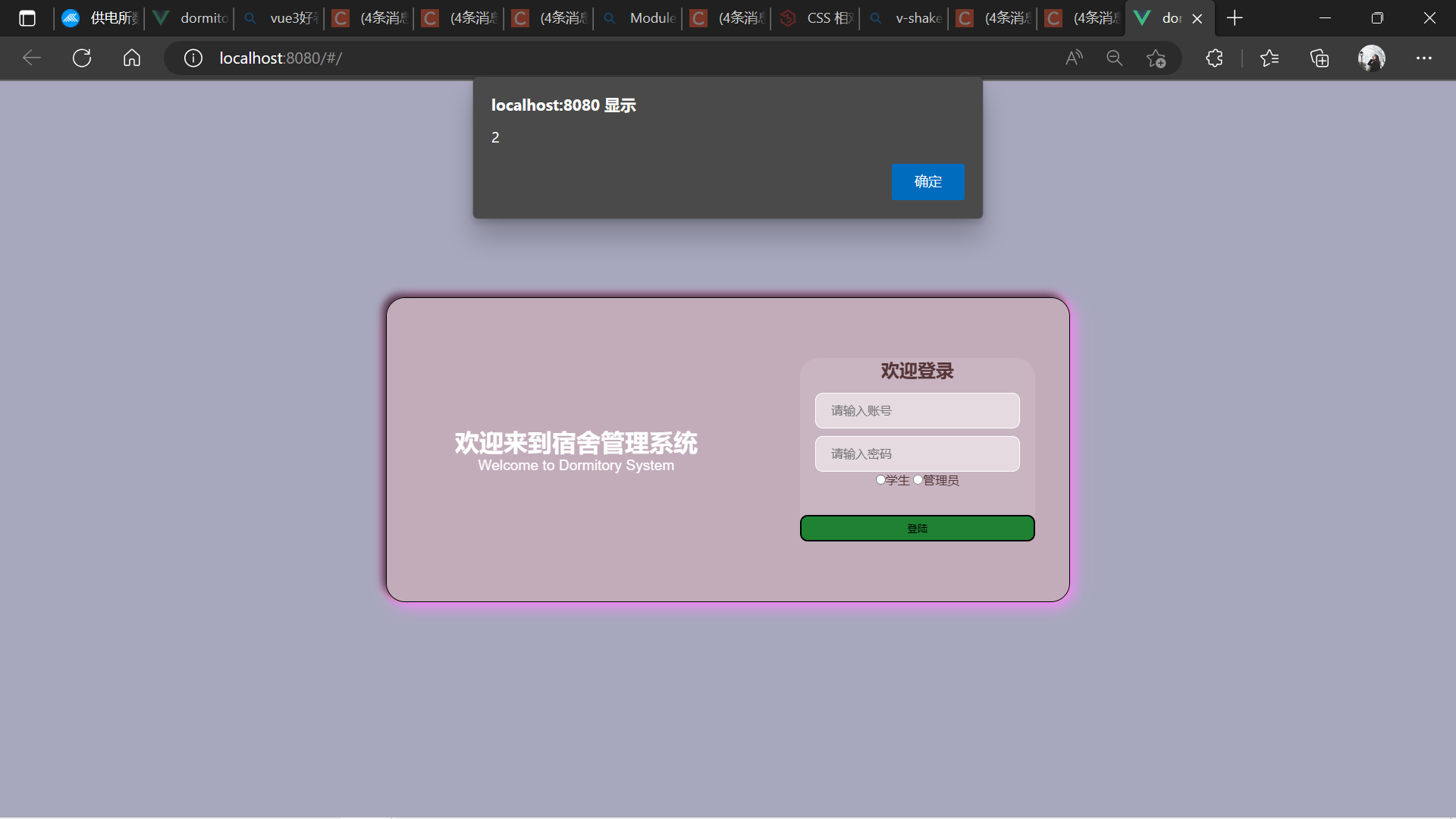Viewport: 1456px width, 819px height.
Task: Open the browser extensions panel
Action: point(1214,58)
